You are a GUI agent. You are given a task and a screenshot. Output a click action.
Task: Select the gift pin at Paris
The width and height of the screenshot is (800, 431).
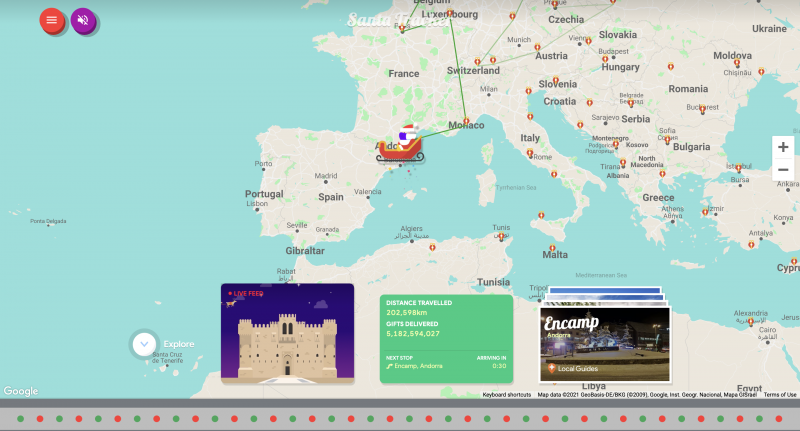pos(402,29)
